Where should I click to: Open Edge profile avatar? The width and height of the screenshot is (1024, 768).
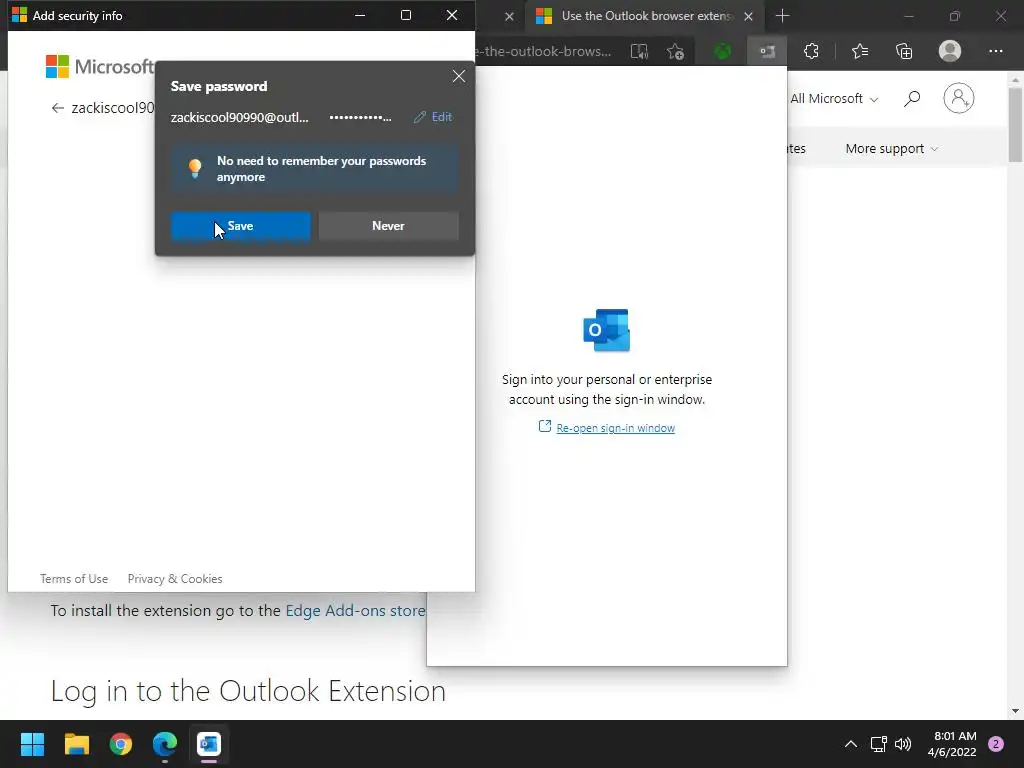950,51
